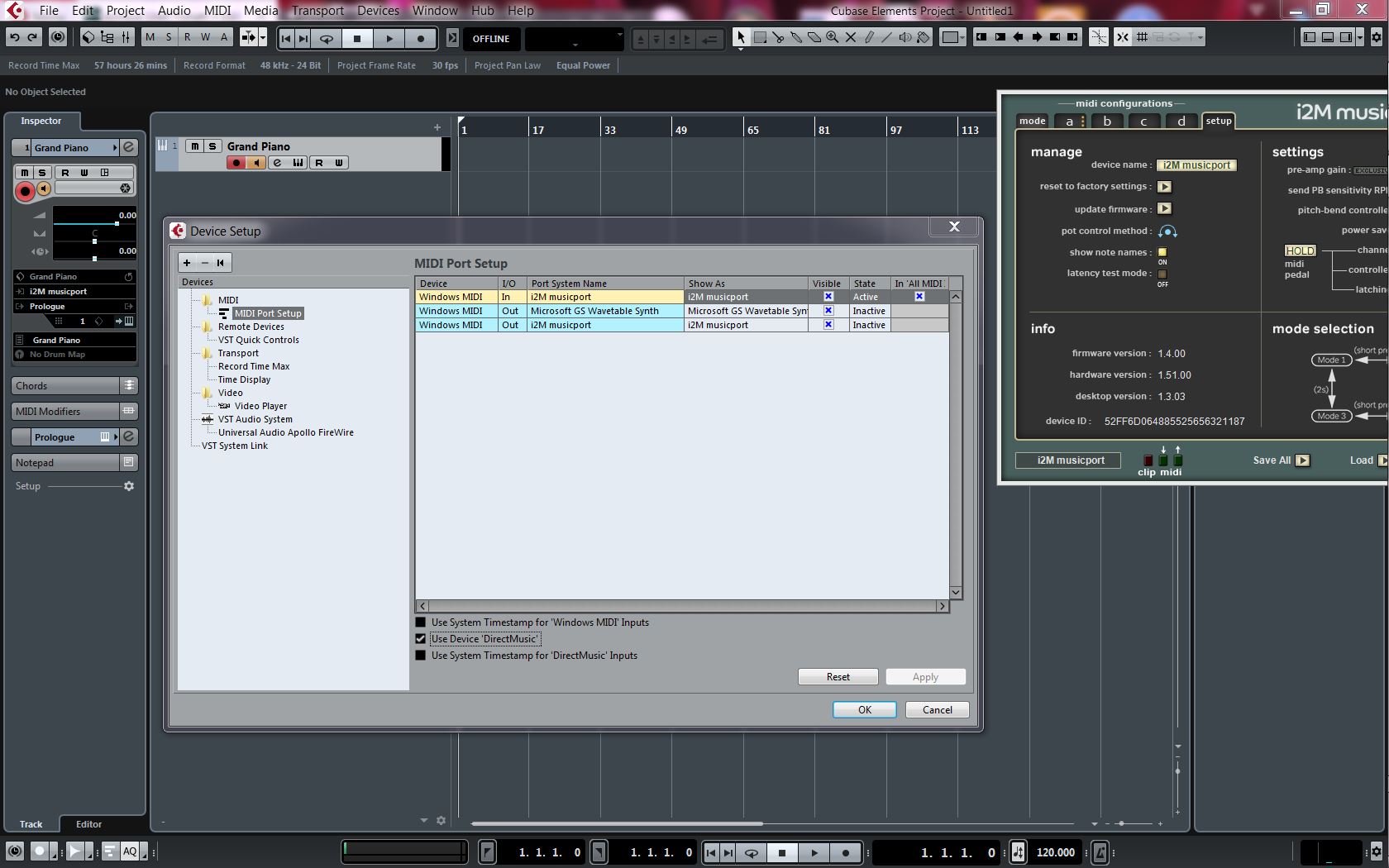Image resolution: width=1389 pixels, height=868 pixels.
Task: Solo Grand Piano track in track list
Action: [x=212, y=146]
